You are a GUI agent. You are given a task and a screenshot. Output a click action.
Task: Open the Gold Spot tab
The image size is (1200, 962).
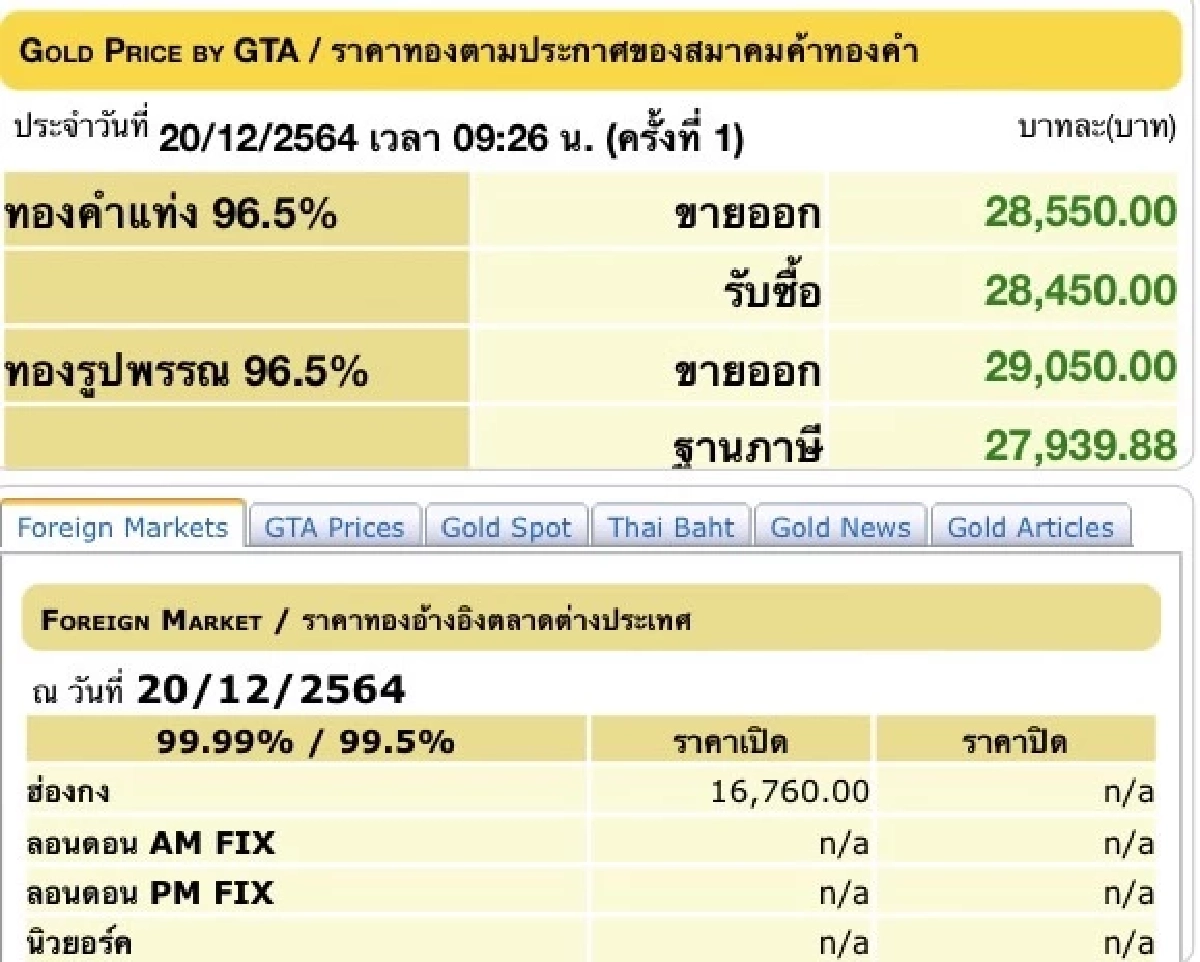click(507, 527)
